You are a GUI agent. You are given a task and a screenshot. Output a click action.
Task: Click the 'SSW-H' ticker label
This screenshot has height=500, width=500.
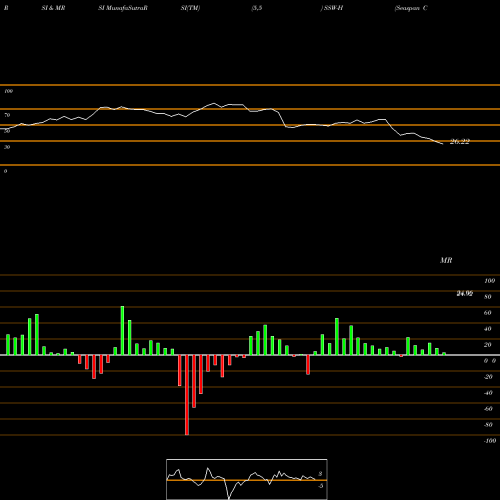(x=333, y=8)
